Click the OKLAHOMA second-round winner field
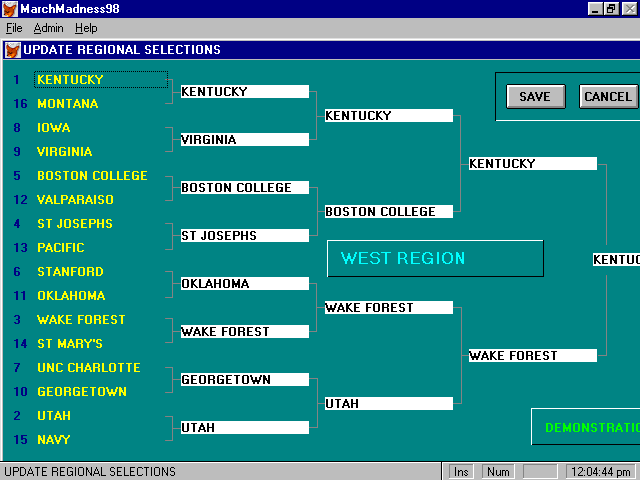640x480 pixels. click(244, 284)
